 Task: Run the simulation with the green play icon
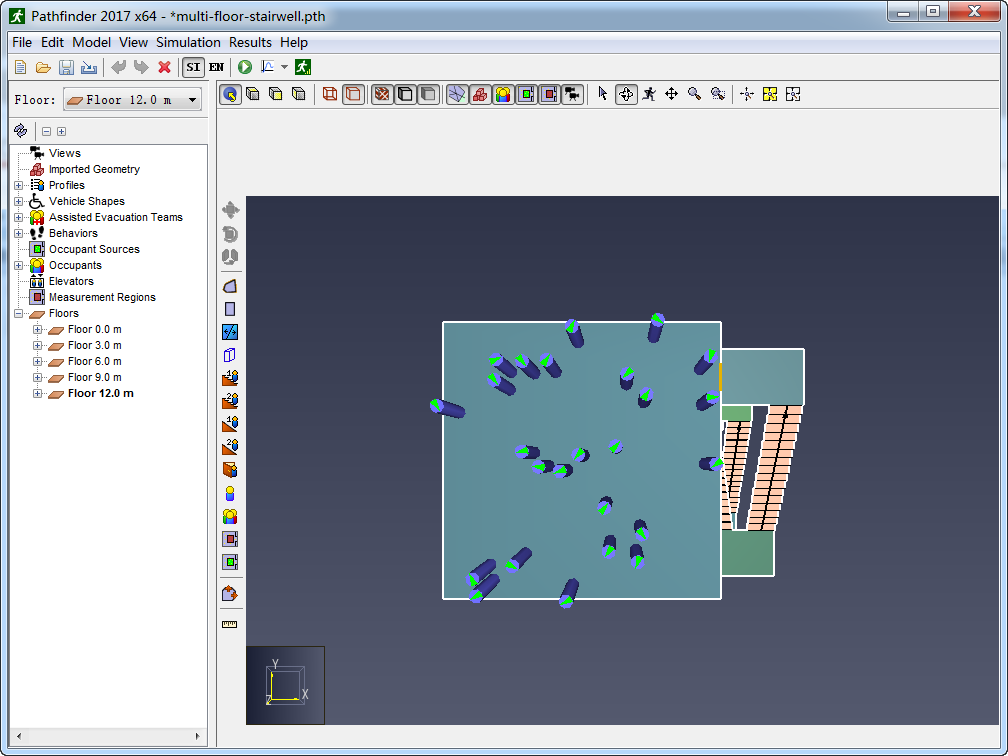[x=245, y=67]
